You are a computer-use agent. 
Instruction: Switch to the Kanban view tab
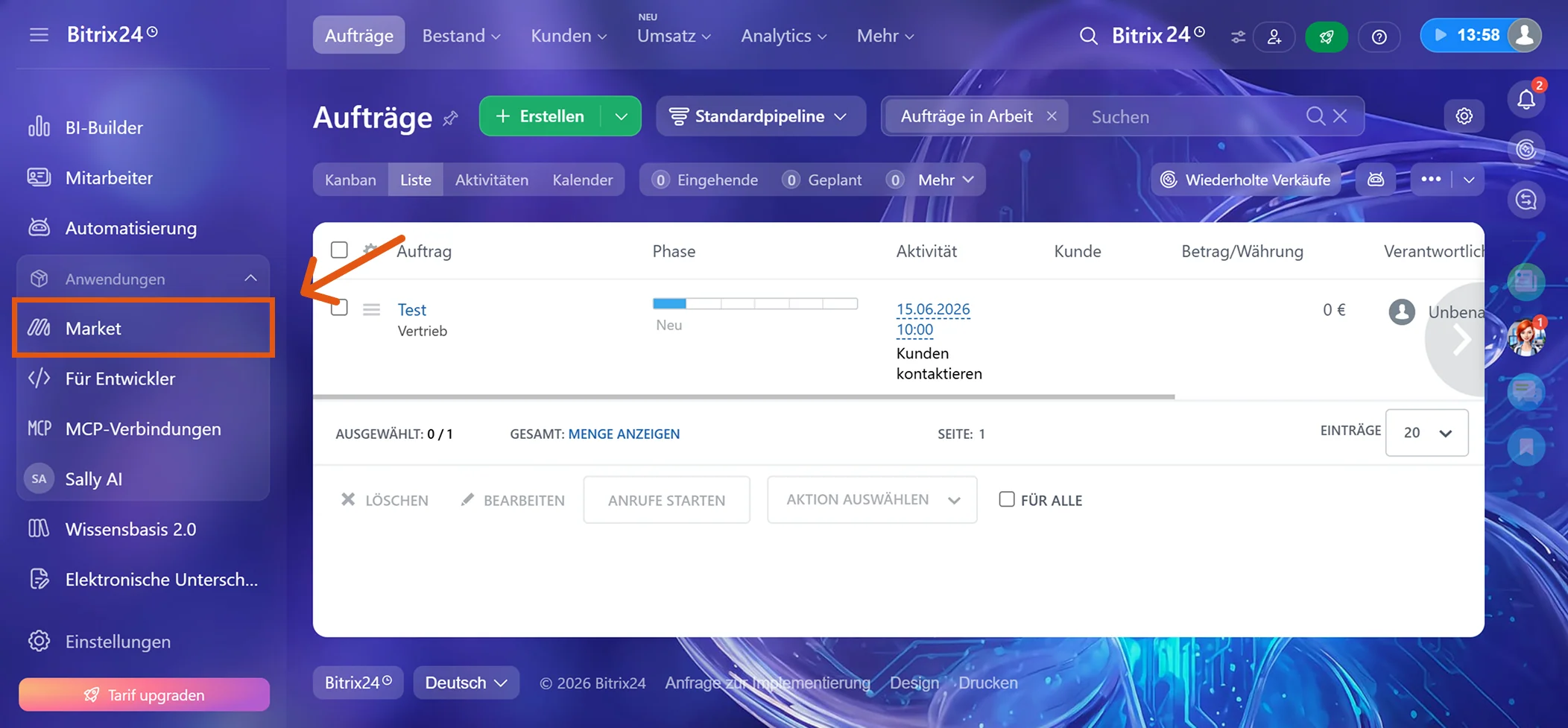pos(350,180)
